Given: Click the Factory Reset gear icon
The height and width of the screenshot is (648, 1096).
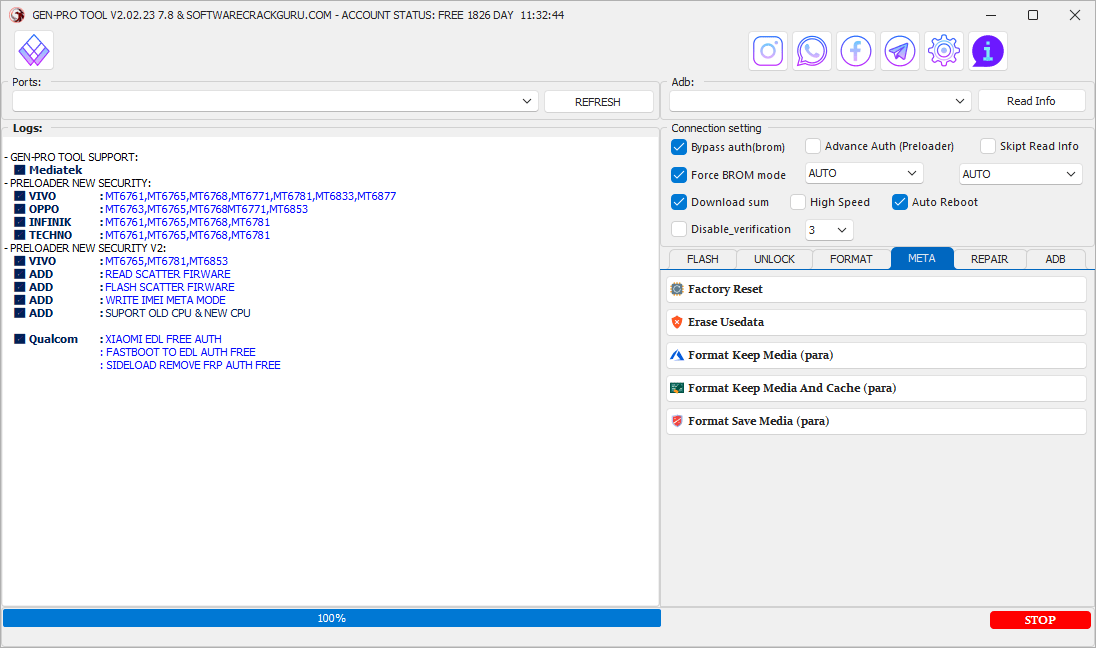Looking at the screenshot, I should pos(677,289).
